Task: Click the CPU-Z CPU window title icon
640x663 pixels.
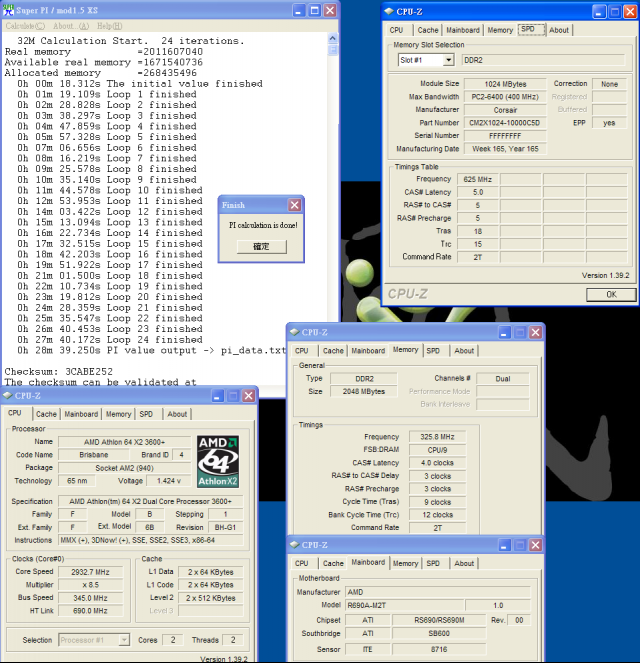Action: coord(7,396)
